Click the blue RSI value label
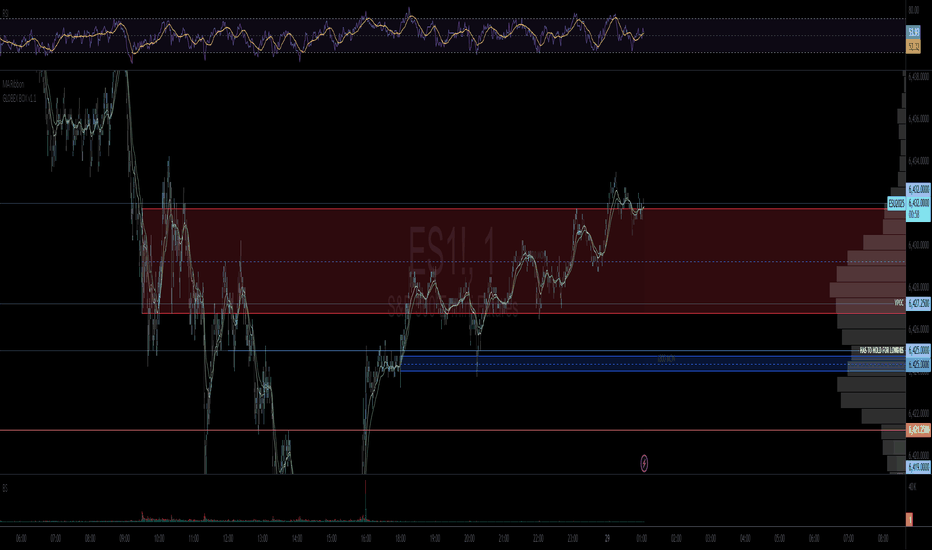 click(x=914, y=32)
